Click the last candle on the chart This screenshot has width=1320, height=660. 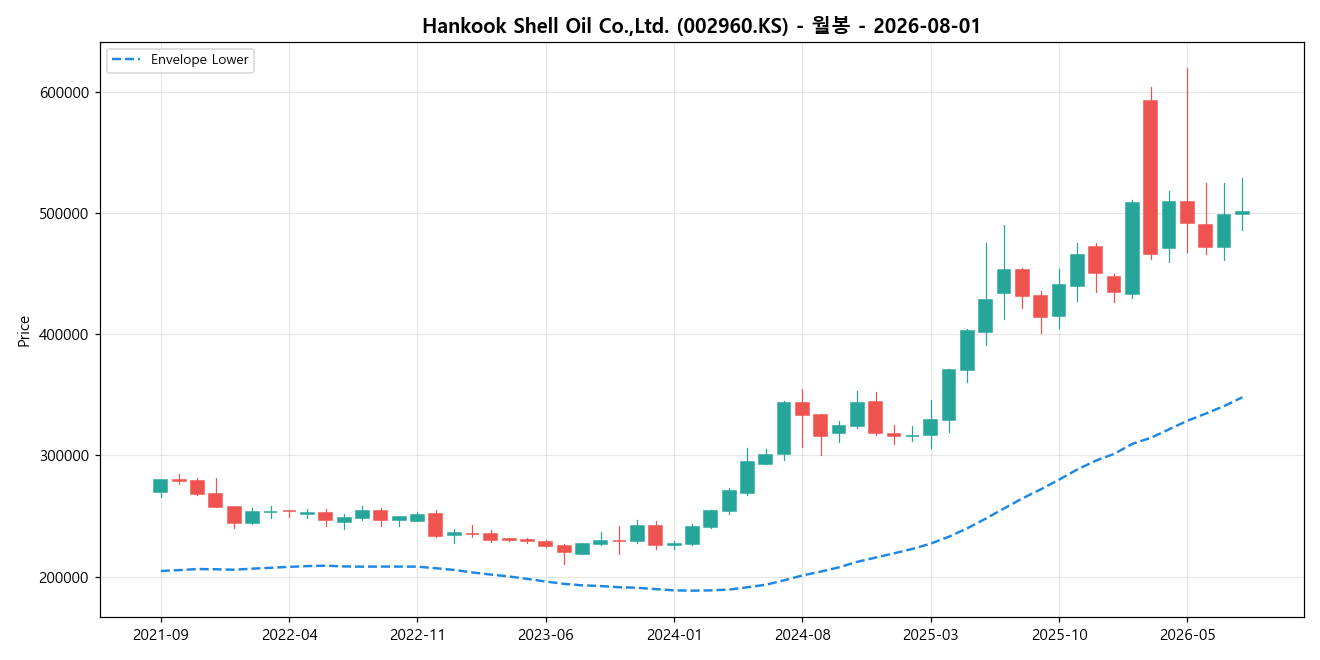click(1242, 213)
